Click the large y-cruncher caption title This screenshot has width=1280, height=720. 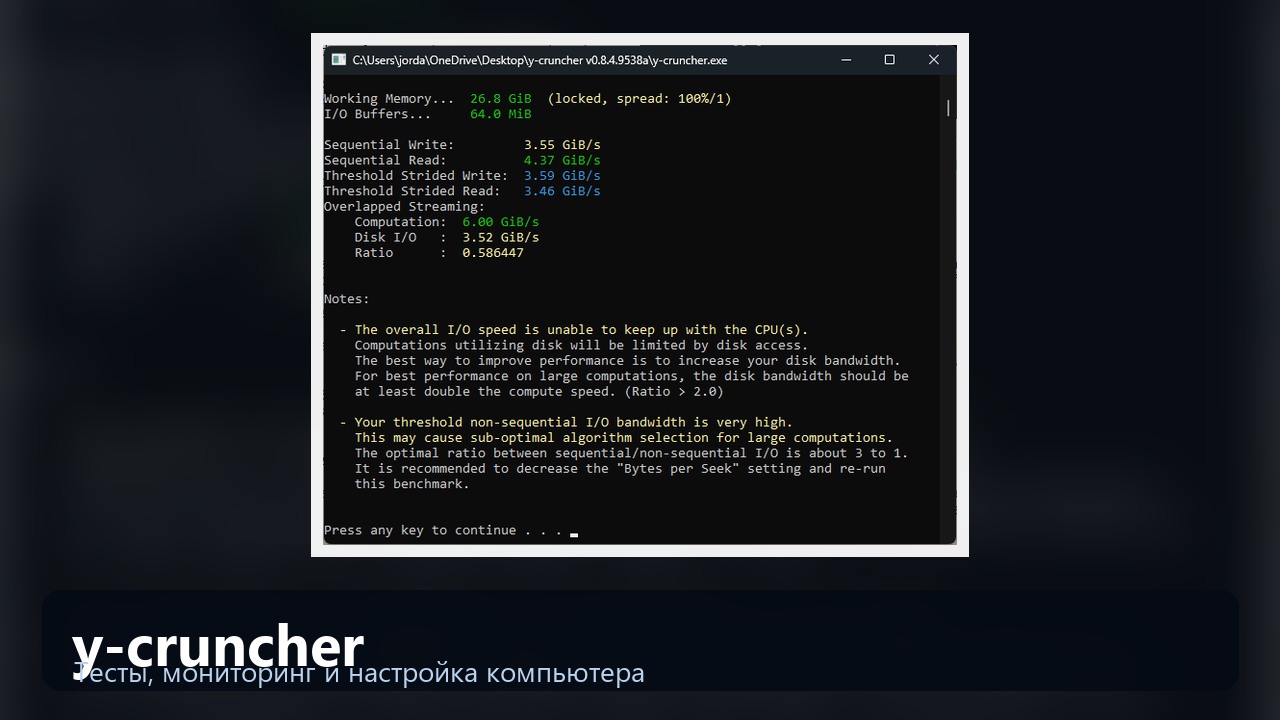[x=218, y=646]
